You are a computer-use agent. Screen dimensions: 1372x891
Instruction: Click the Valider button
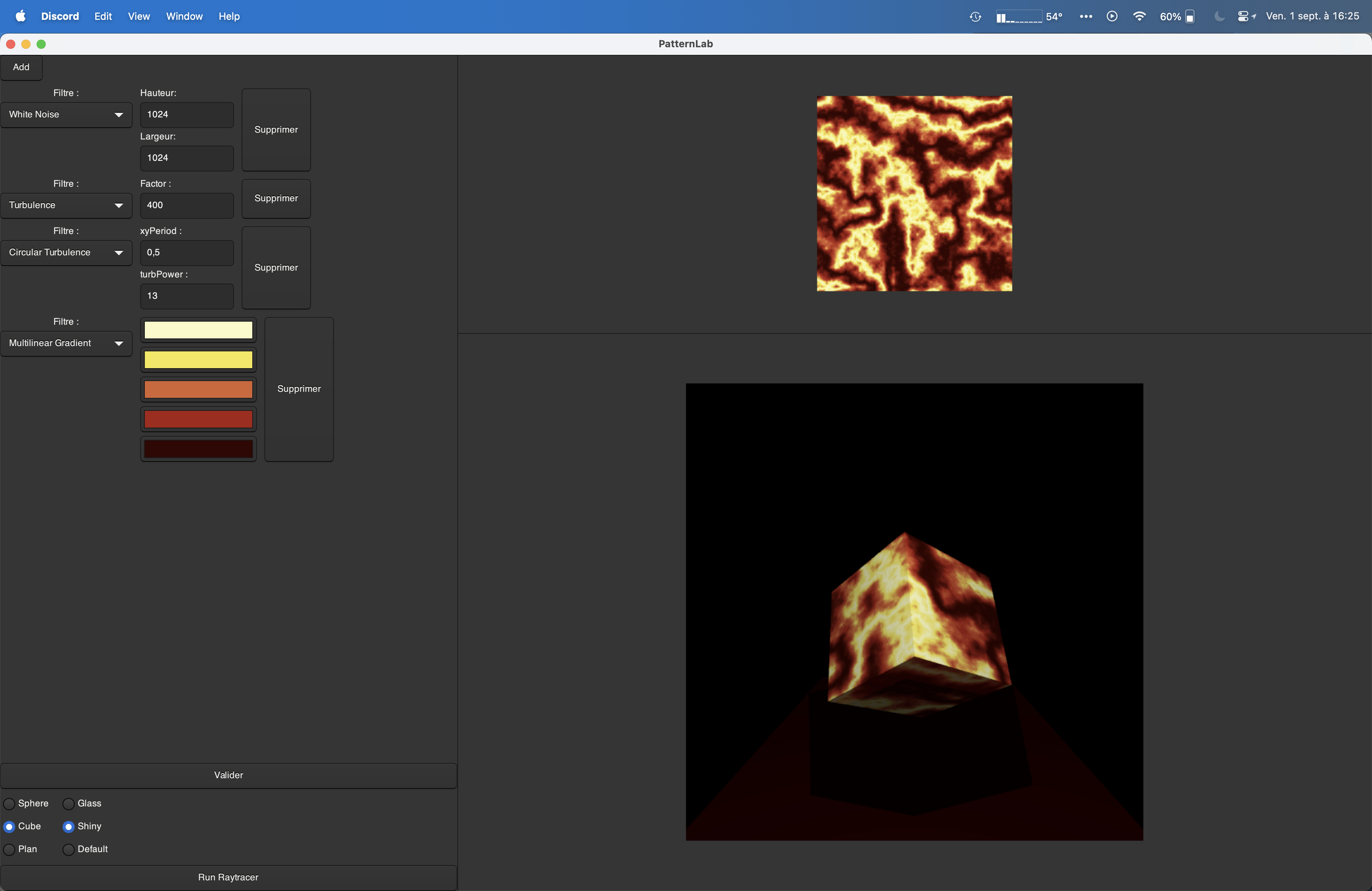[x=228, y=775]
